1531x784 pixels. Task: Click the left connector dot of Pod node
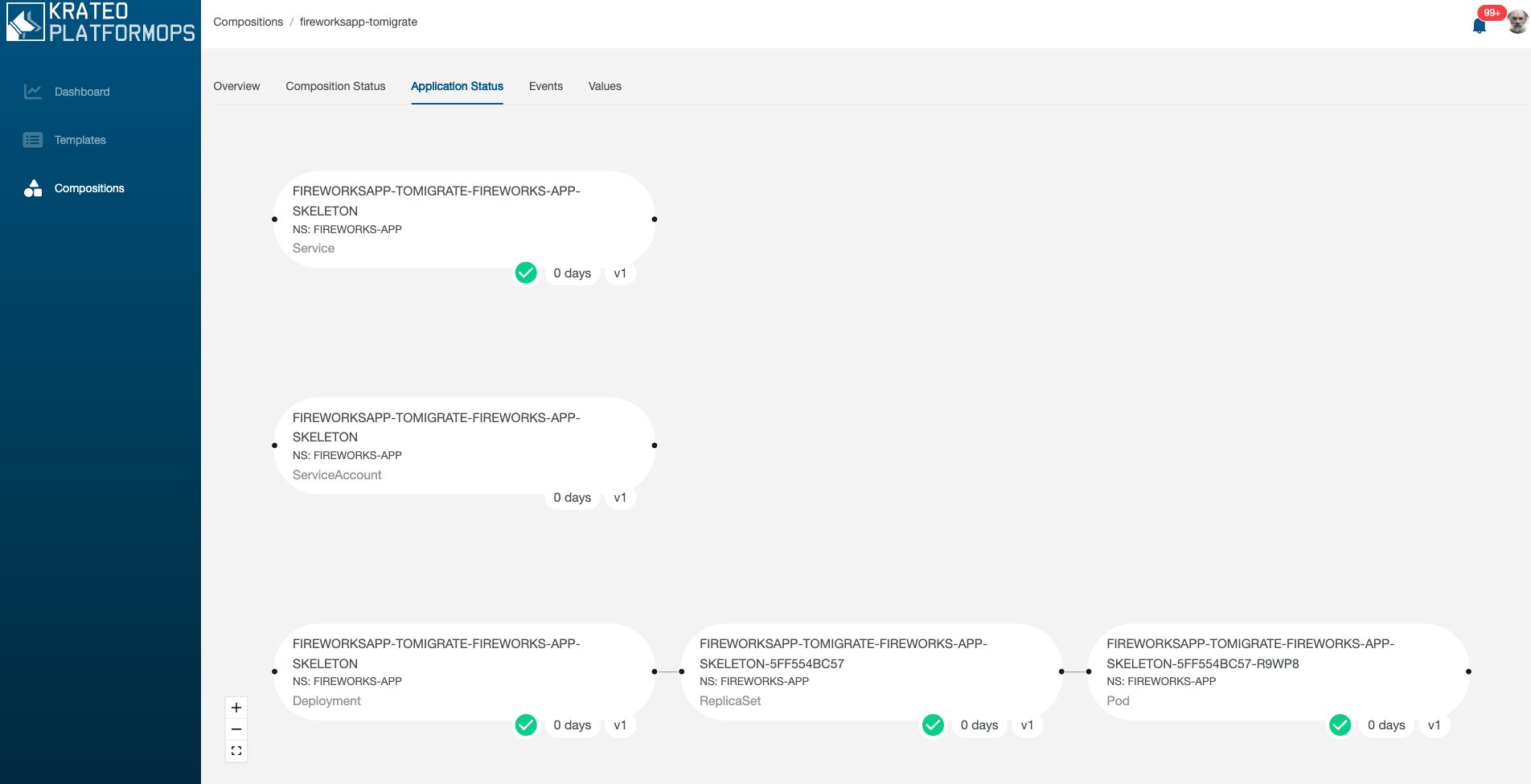(x=1089, y=671)
